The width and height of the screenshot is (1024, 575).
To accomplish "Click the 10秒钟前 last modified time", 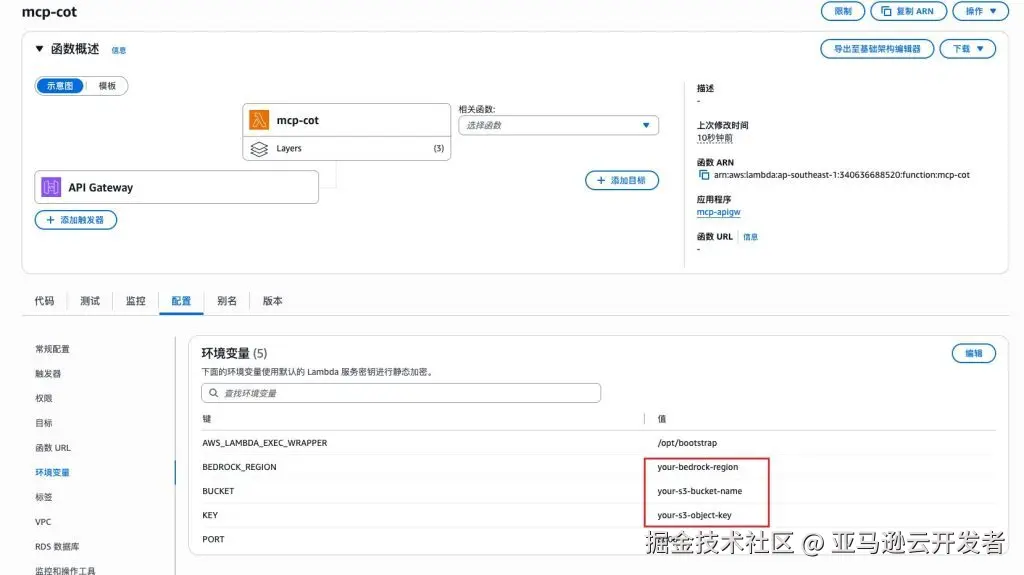I will [x=714, y=138].
